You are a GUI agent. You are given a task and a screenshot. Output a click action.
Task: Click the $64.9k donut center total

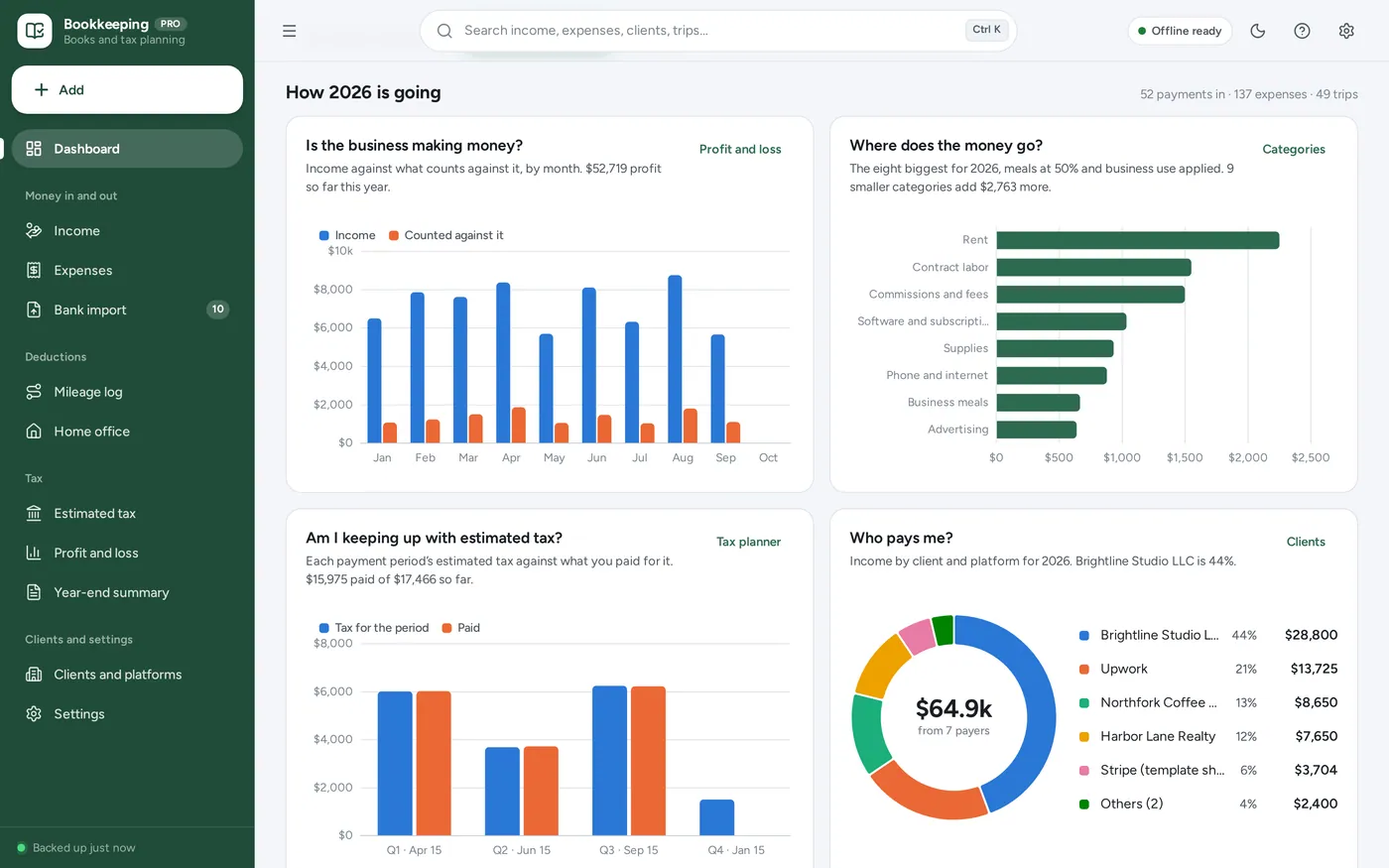click(x=953, y=708)
